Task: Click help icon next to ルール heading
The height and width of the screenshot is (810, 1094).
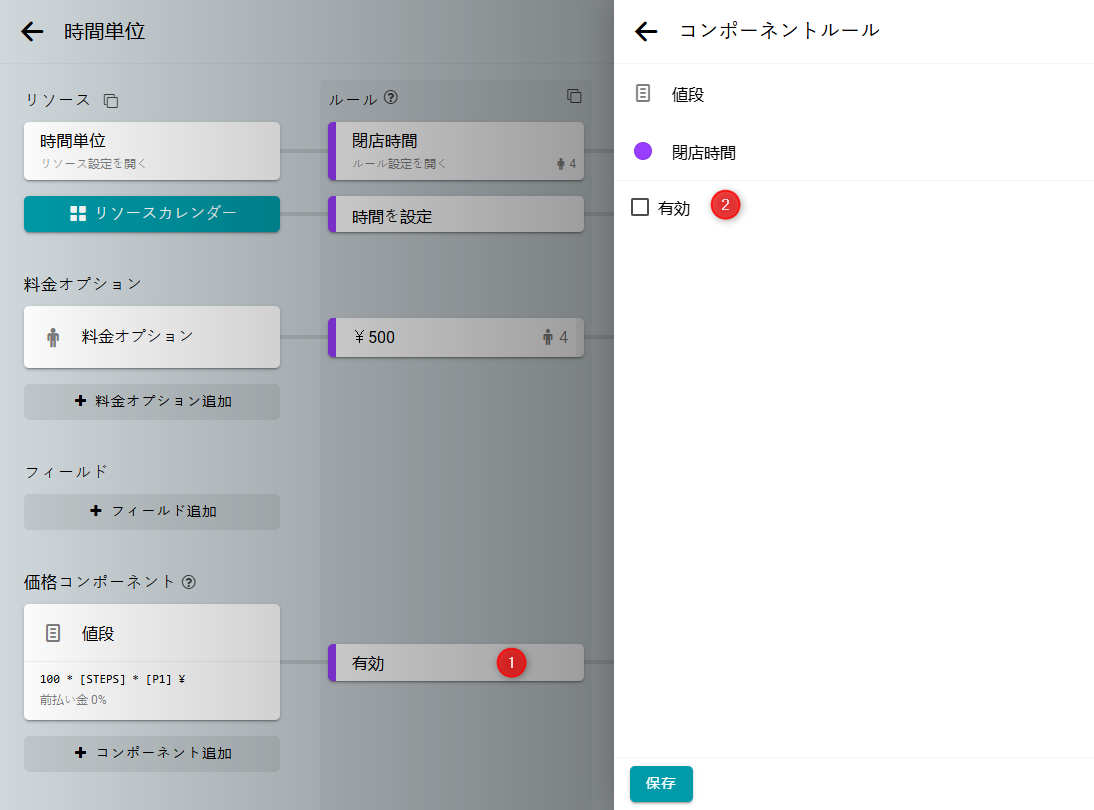Action: pos(391,98)
